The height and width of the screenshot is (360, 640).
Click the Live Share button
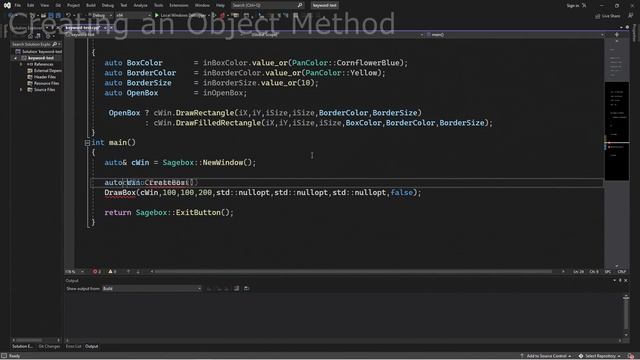tap(608, 16)
